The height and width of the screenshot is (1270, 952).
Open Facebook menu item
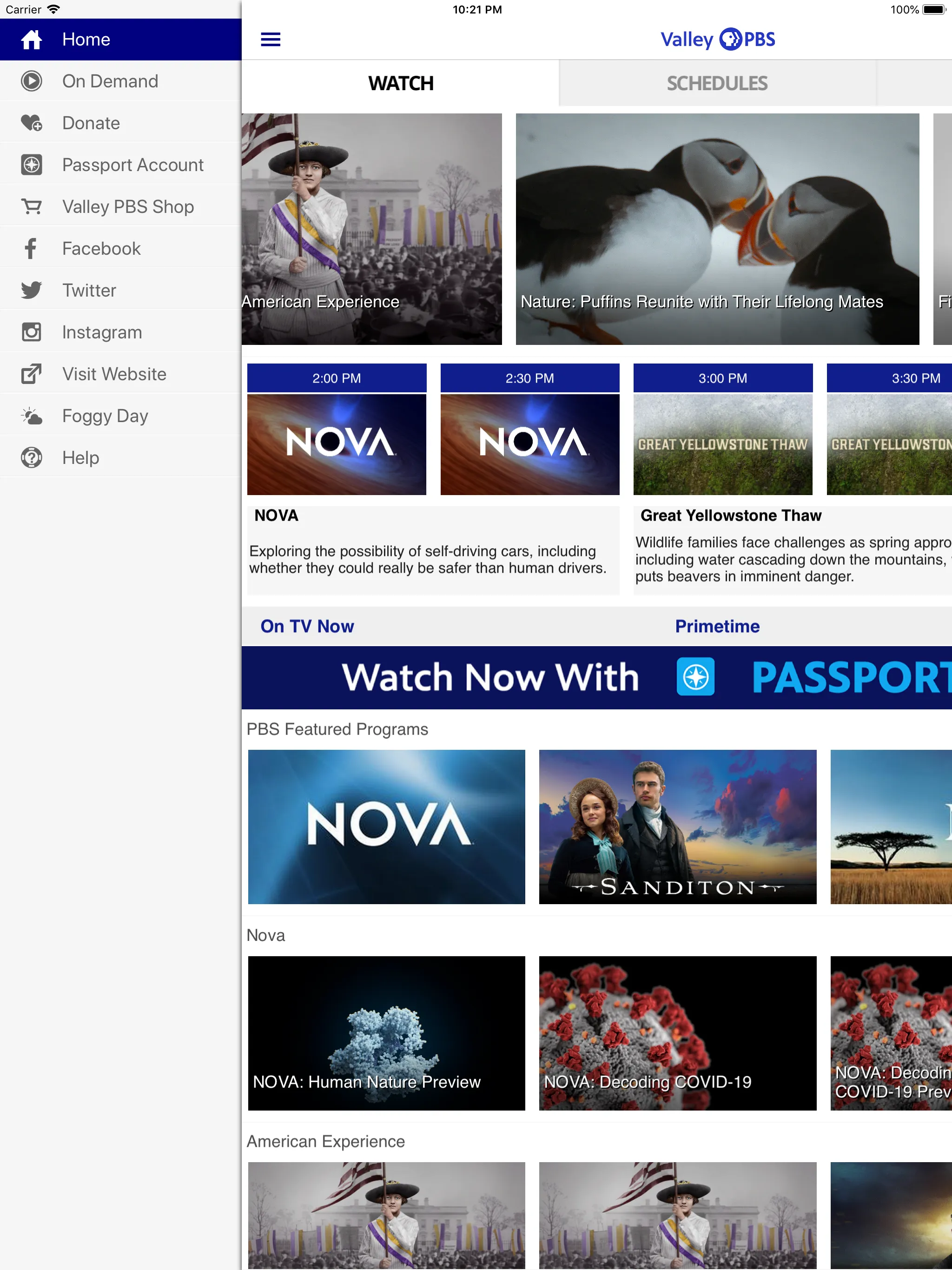tap(120, 249)
